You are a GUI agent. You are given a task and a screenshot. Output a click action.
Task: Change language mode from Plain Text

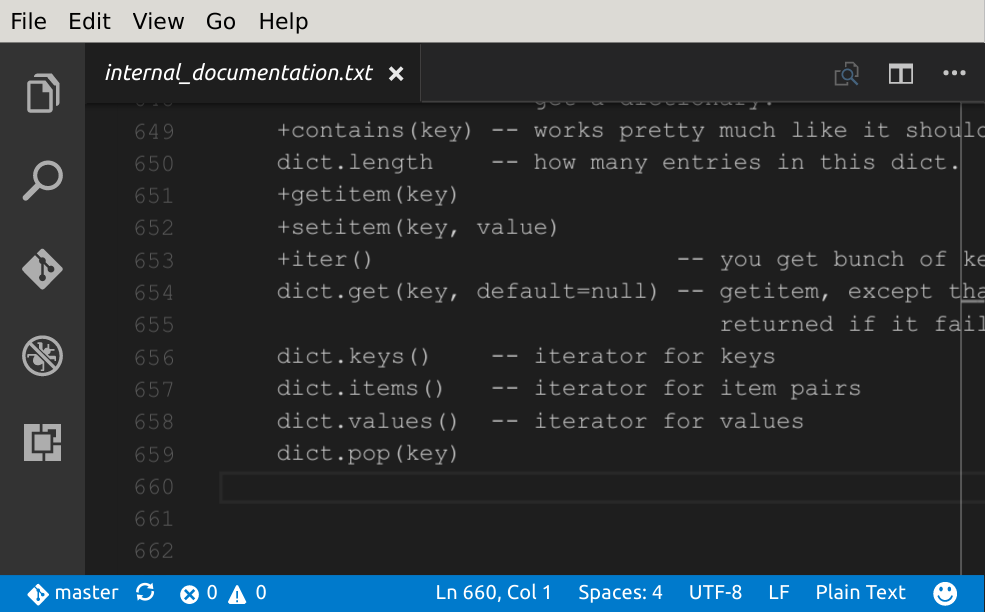(860, 593)
